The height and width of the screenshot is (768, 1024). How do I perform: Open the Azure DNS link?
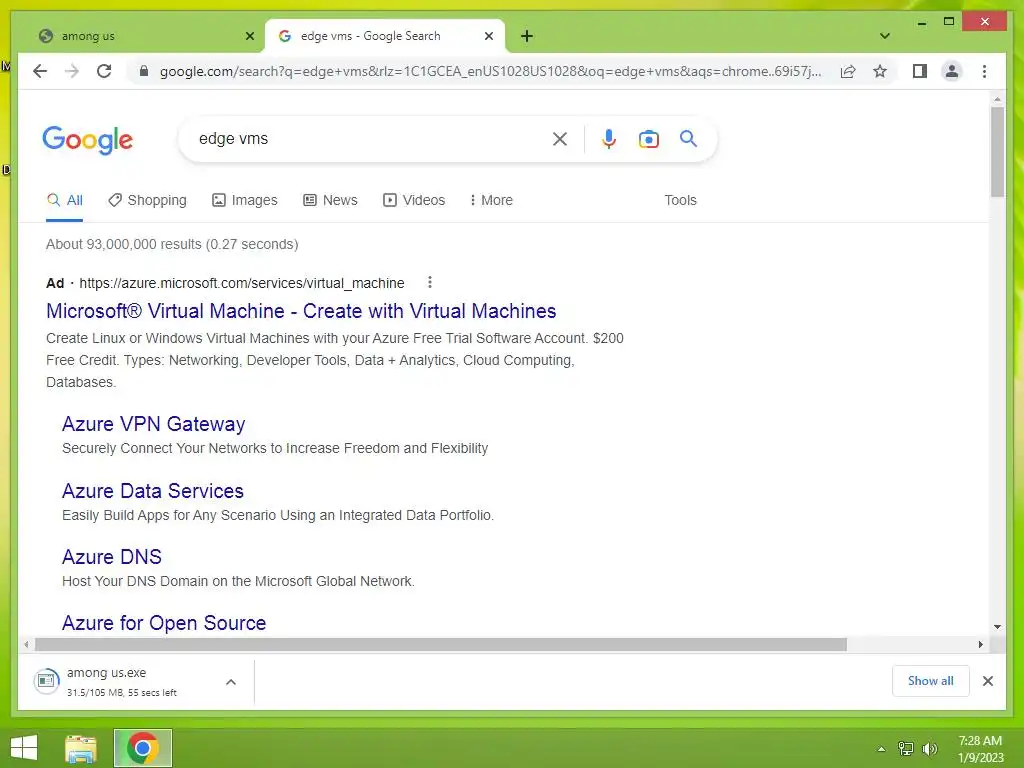pyautogui.click(x=112, y=557)
